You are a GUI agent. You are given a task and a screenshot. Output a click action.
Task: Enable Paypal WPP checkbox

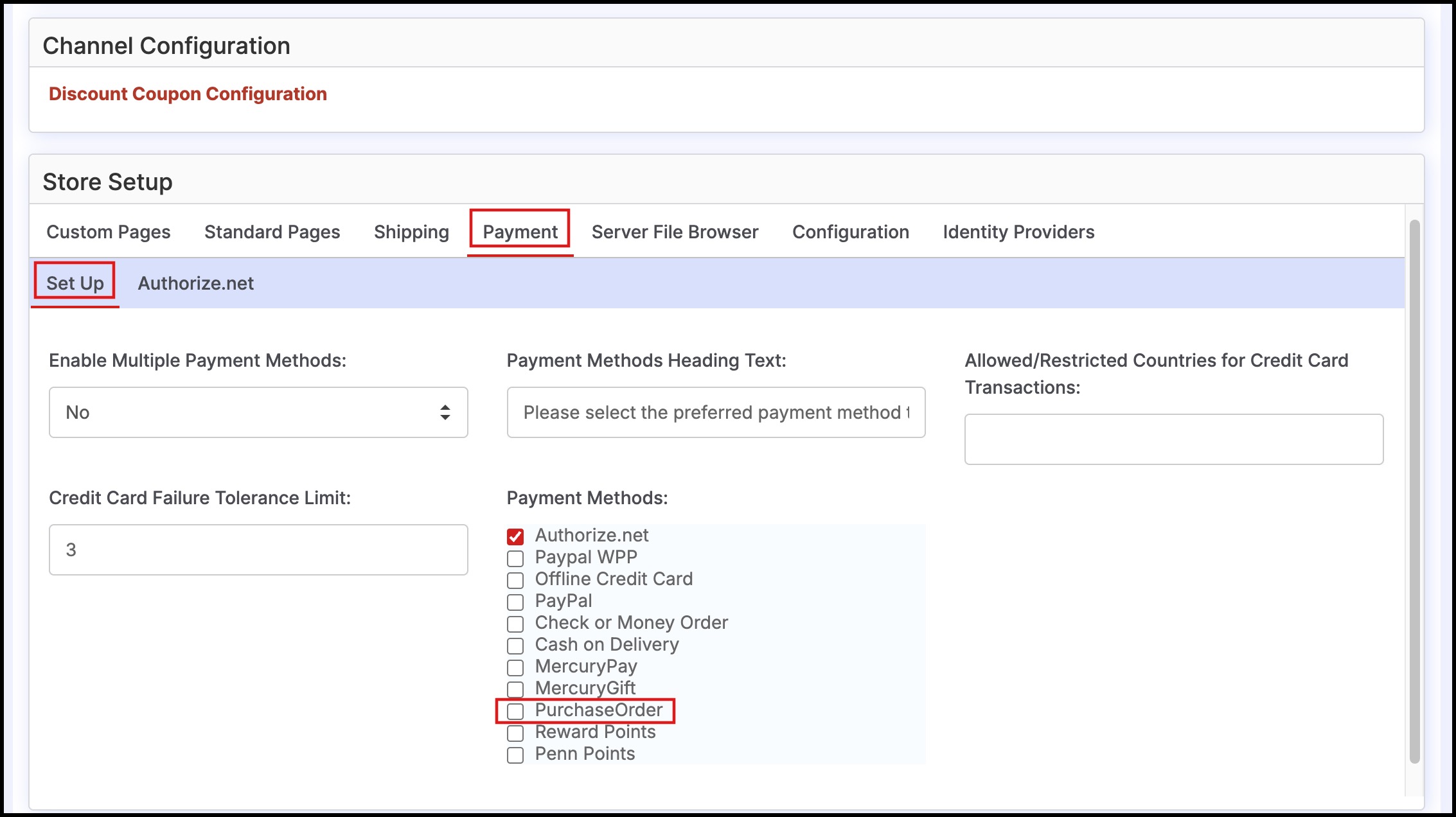(515, 558)
